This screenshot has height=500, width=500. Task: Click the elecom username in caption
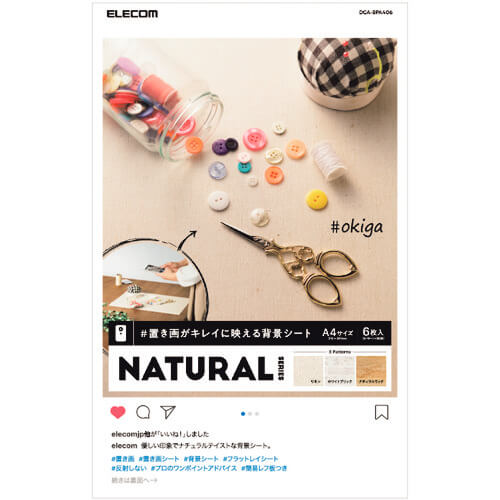click(124, 446)
